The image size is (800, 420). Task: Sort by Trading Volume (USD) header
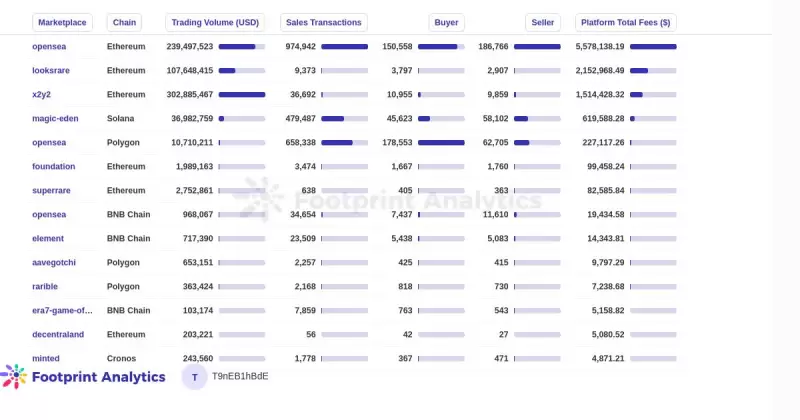tap(215, 22)
